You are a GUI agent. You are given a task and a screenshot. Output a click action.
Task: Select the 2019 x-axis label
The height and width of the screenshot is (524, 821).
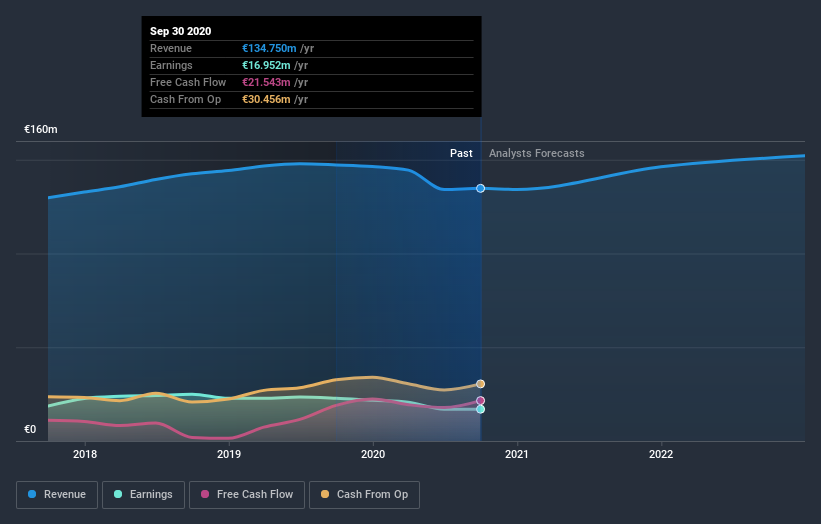pos(229,454)
